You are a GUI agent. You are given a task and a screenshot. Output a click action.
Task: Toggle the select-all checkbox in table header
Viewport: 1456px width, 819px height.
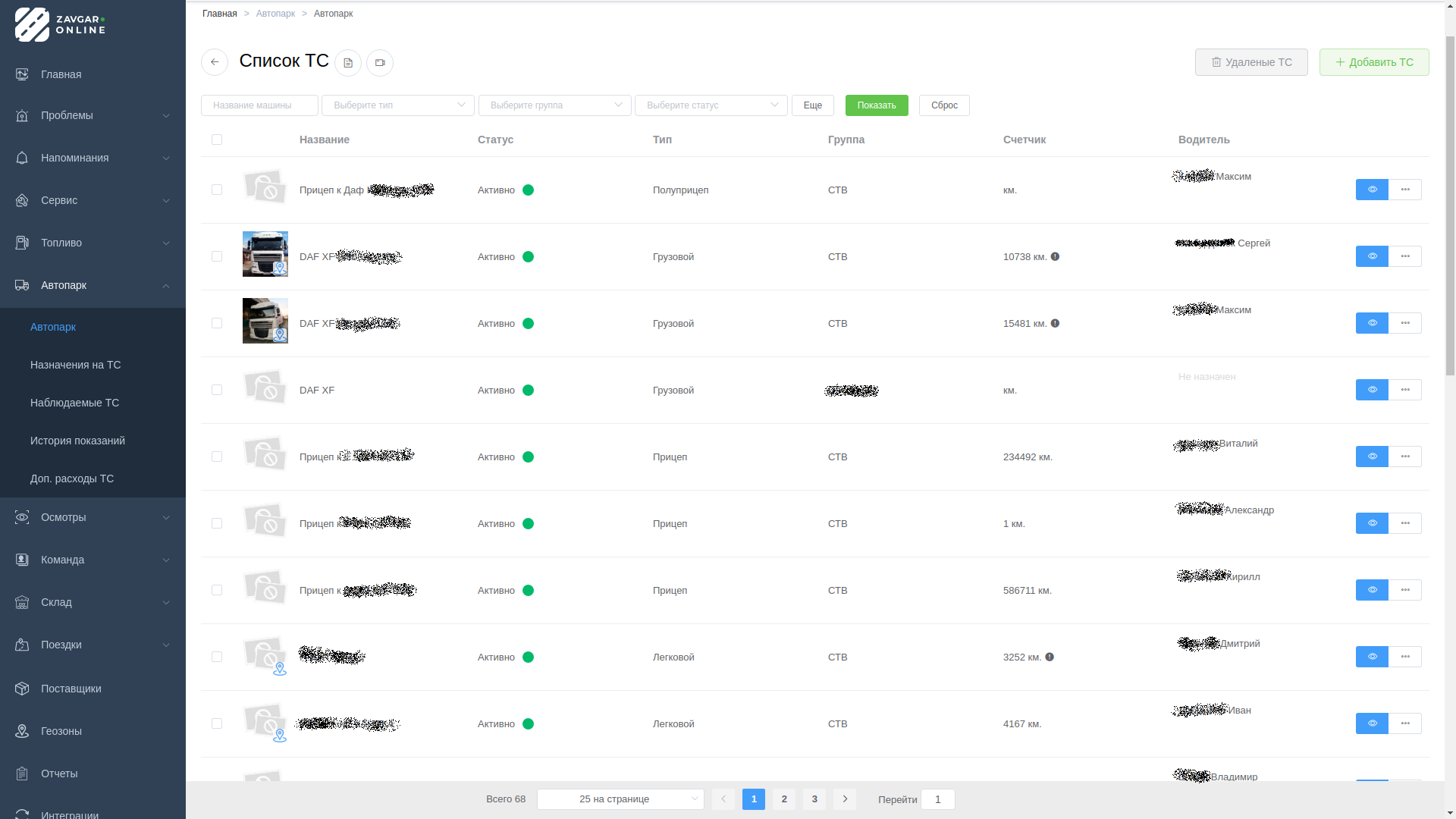[x=217, y=140]
